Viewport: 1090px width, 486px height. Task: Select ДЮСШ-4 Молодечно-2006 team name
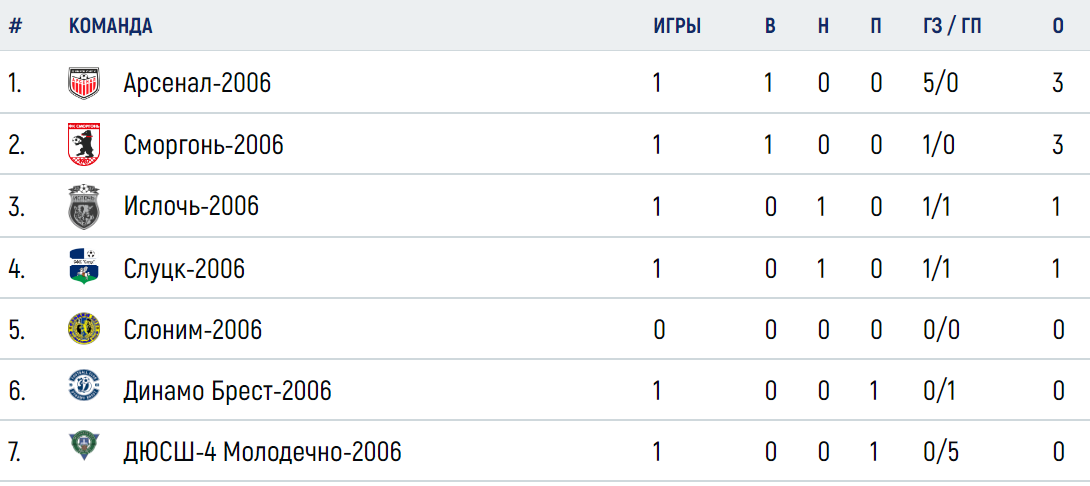point(263,453)
